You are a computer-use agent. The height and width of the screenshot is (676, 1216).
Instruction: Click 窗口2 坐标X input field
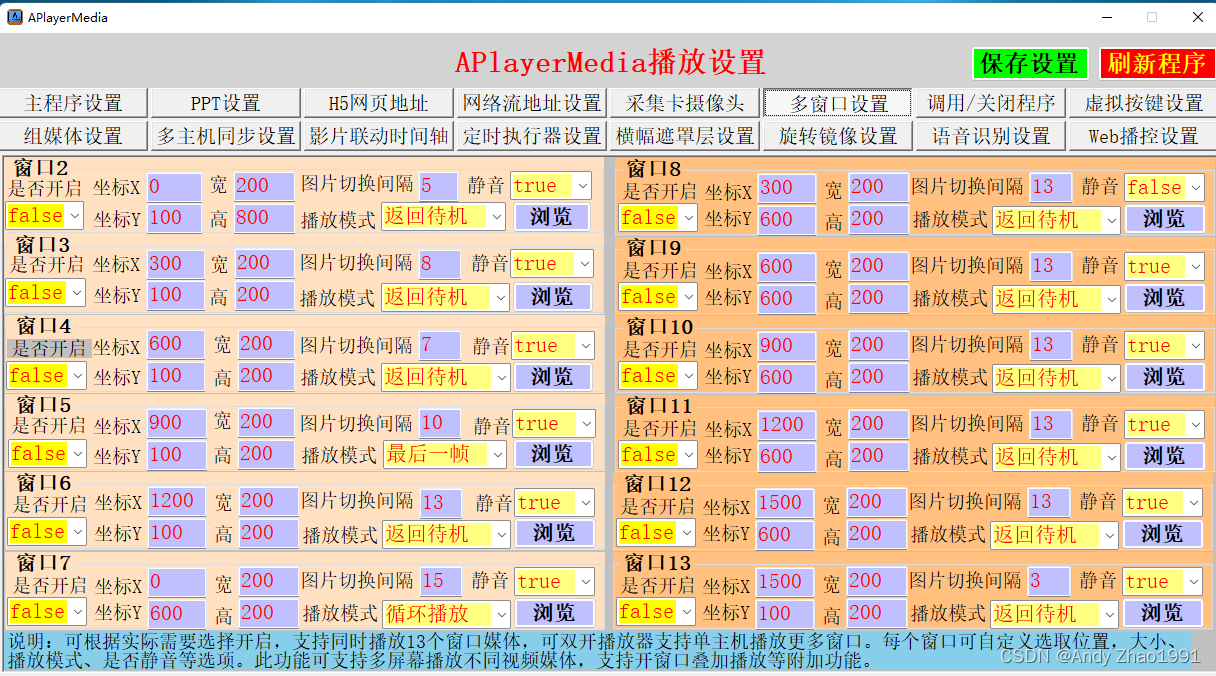pyautogui.click(x=174, y=186)
